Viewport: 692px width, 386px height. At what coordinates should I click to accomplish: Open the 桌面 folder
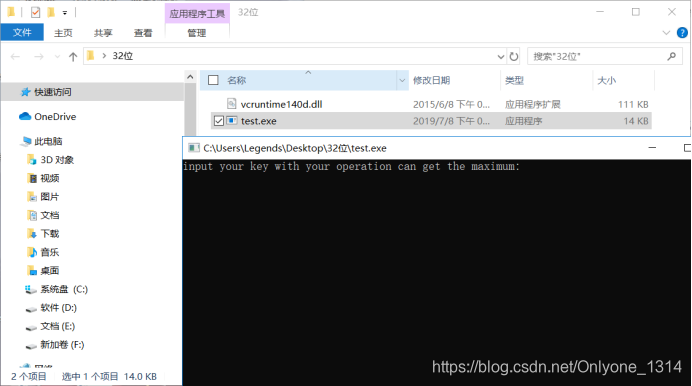(x=49, y=270)
